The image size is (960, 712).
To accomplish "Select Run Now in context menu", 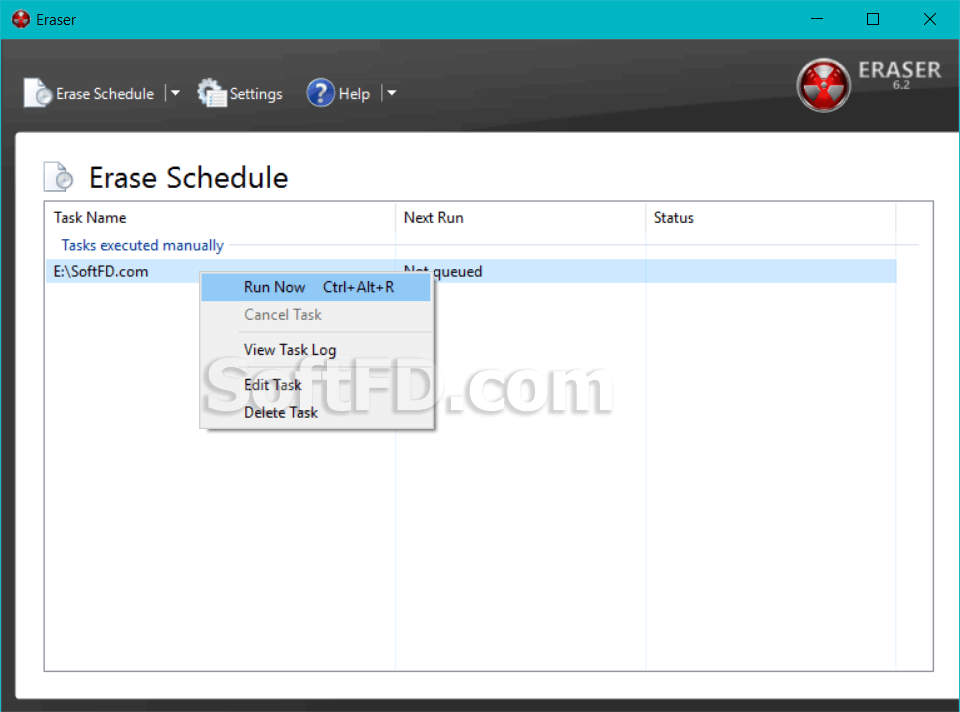I will click(316, 287).
